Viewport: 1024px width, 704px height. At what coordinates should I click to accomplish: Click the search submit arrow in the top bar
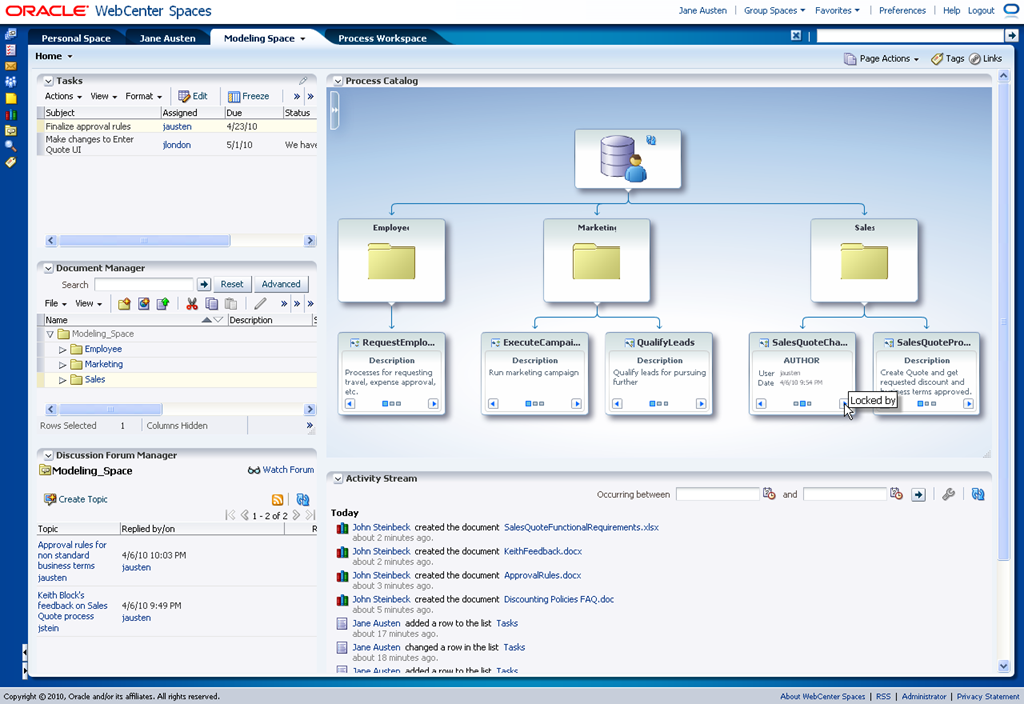point(1011,35)
